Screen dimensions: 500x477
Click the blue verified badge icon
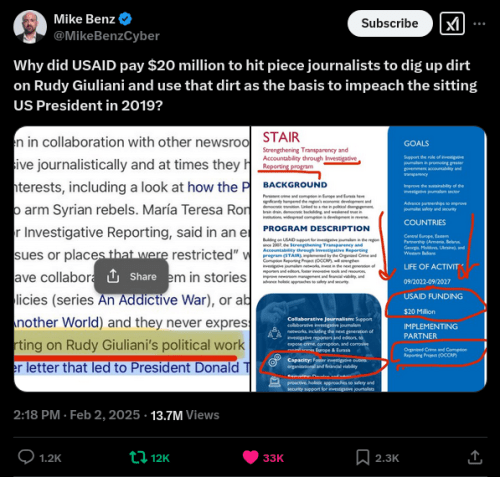pos(126,19)
